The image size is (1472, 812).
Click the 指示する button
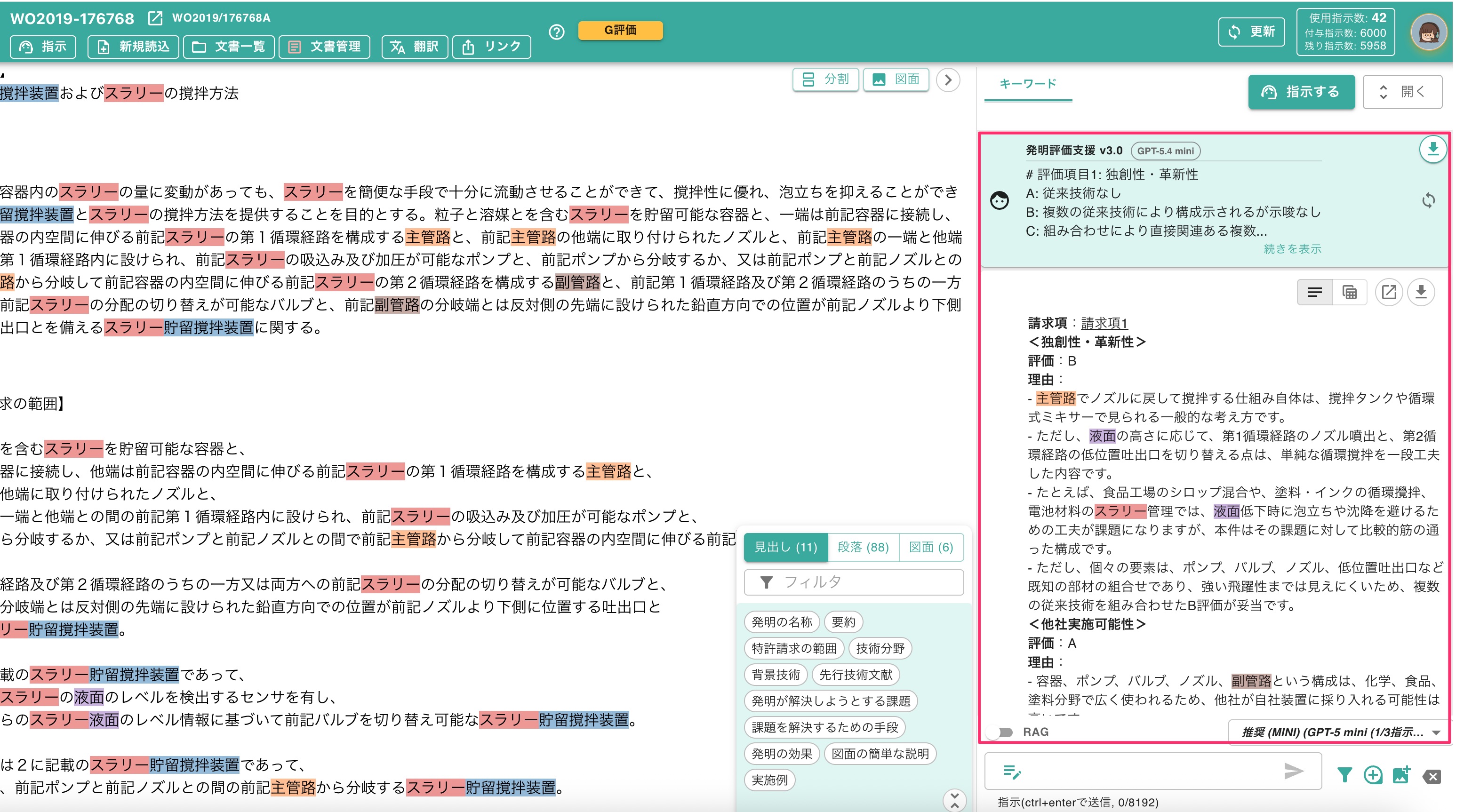tap(1301, 91)
